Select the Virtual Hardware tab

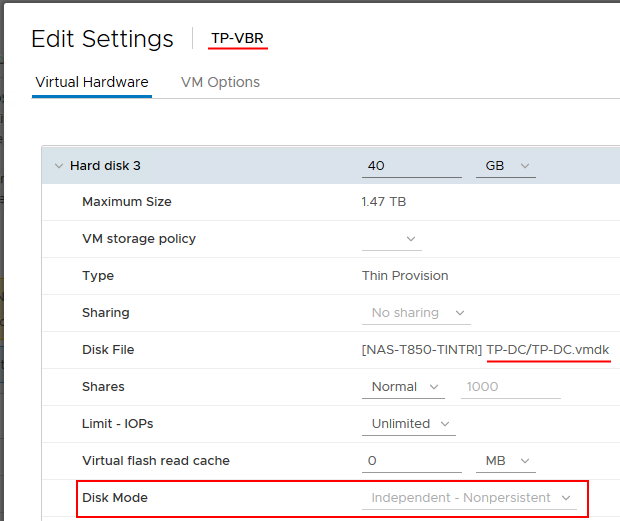click(92, 82)
